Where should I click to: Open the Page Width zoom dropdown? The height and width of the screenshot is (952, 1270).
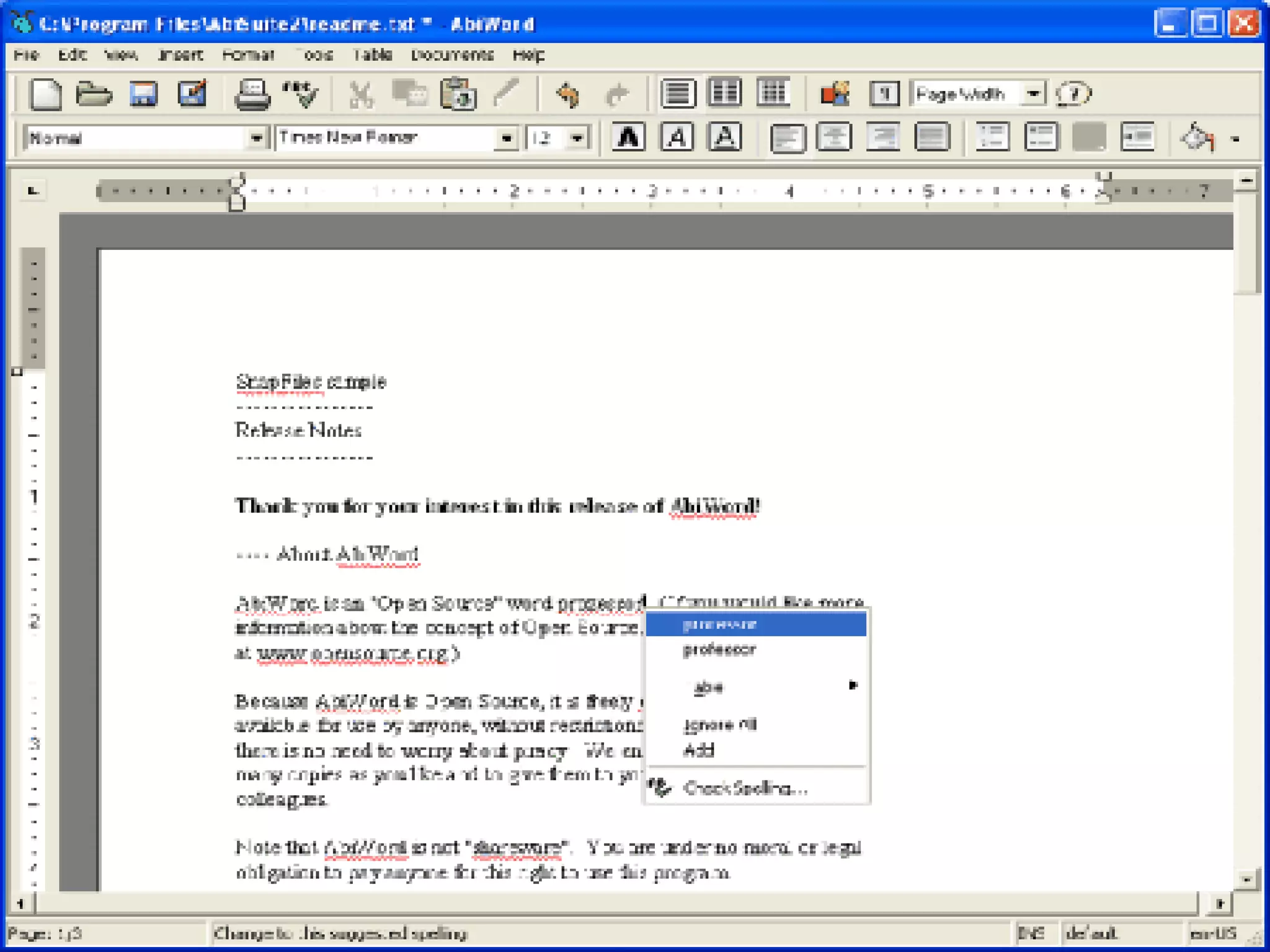pos(1033,94)
